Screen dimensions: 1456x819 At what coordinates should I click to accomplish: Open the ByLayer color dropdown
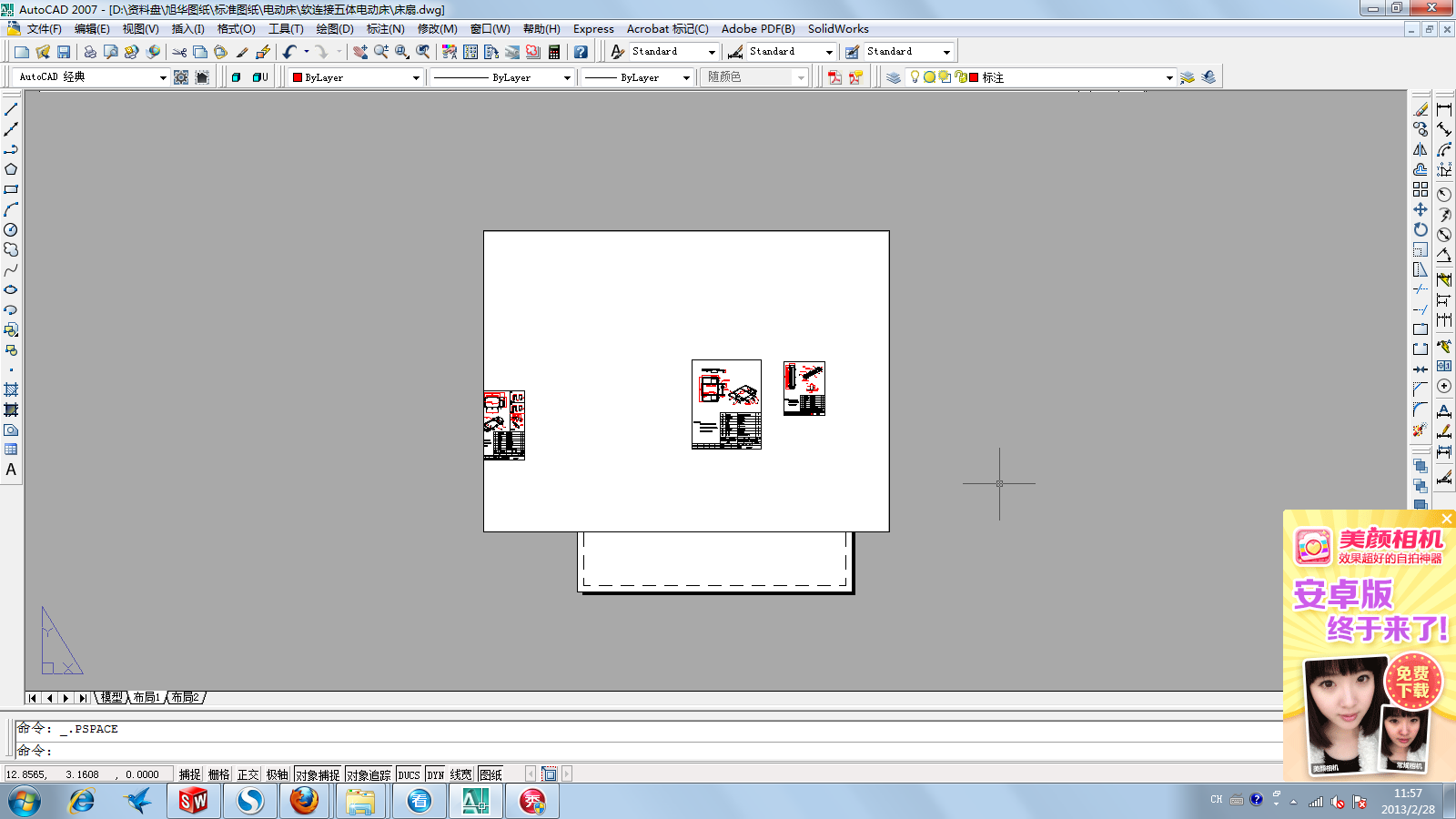(356, 77)
